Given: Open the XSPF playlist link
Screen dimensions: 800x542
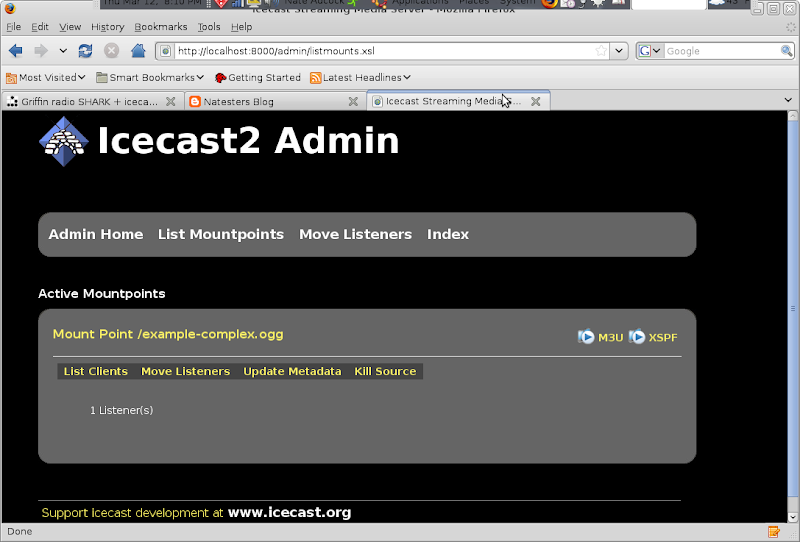Looking at the screenshot, I should (663, 337).
